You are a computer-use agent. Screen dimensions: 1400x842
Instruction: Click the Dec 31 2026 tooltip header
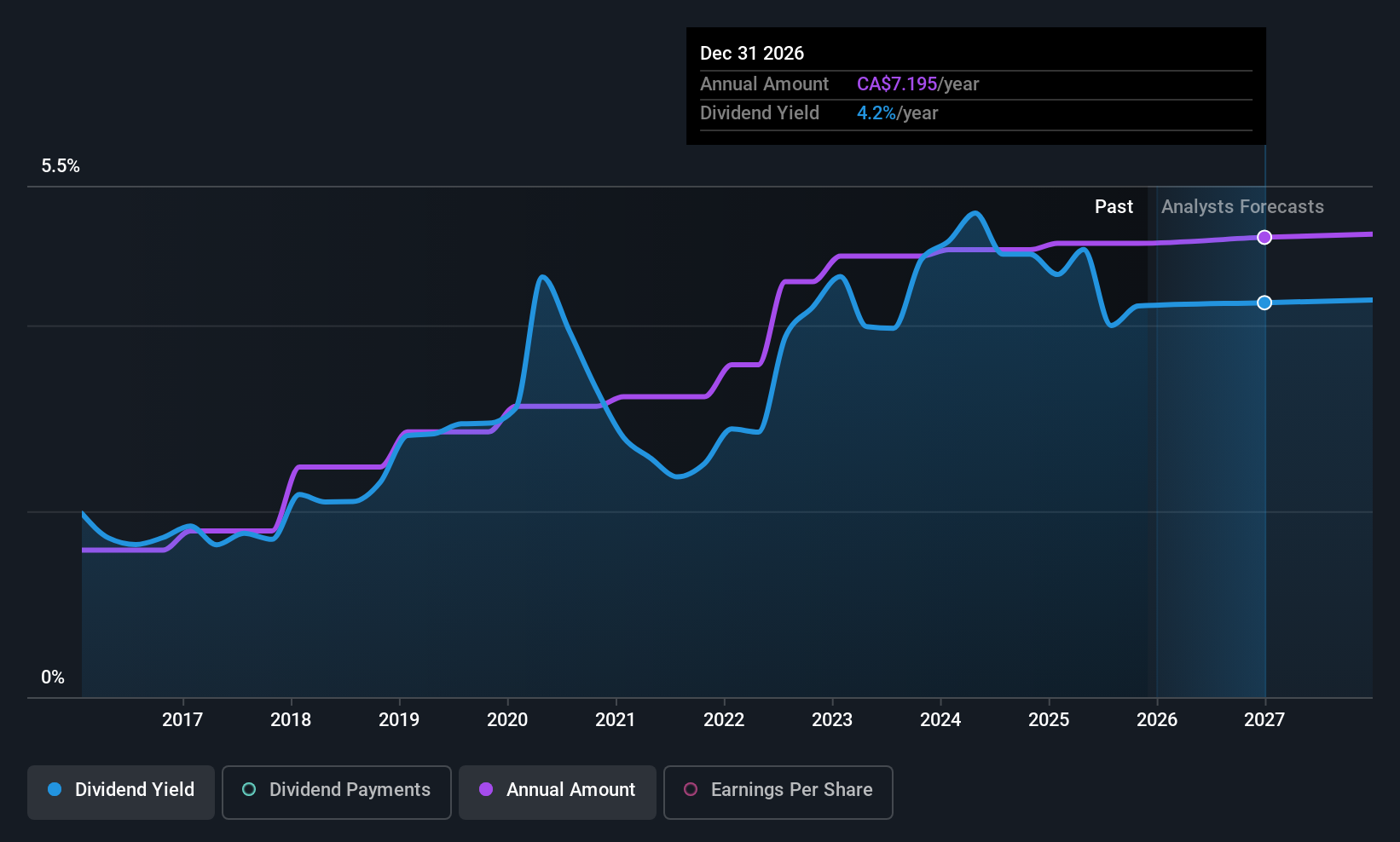click(752, 54)
